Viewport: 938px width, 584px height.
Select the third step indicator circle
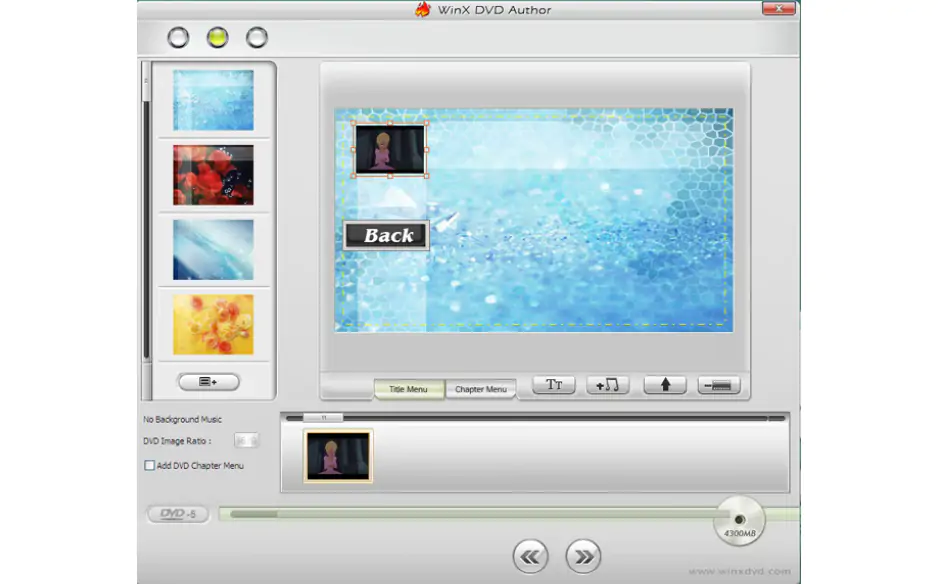click(257, 38)
